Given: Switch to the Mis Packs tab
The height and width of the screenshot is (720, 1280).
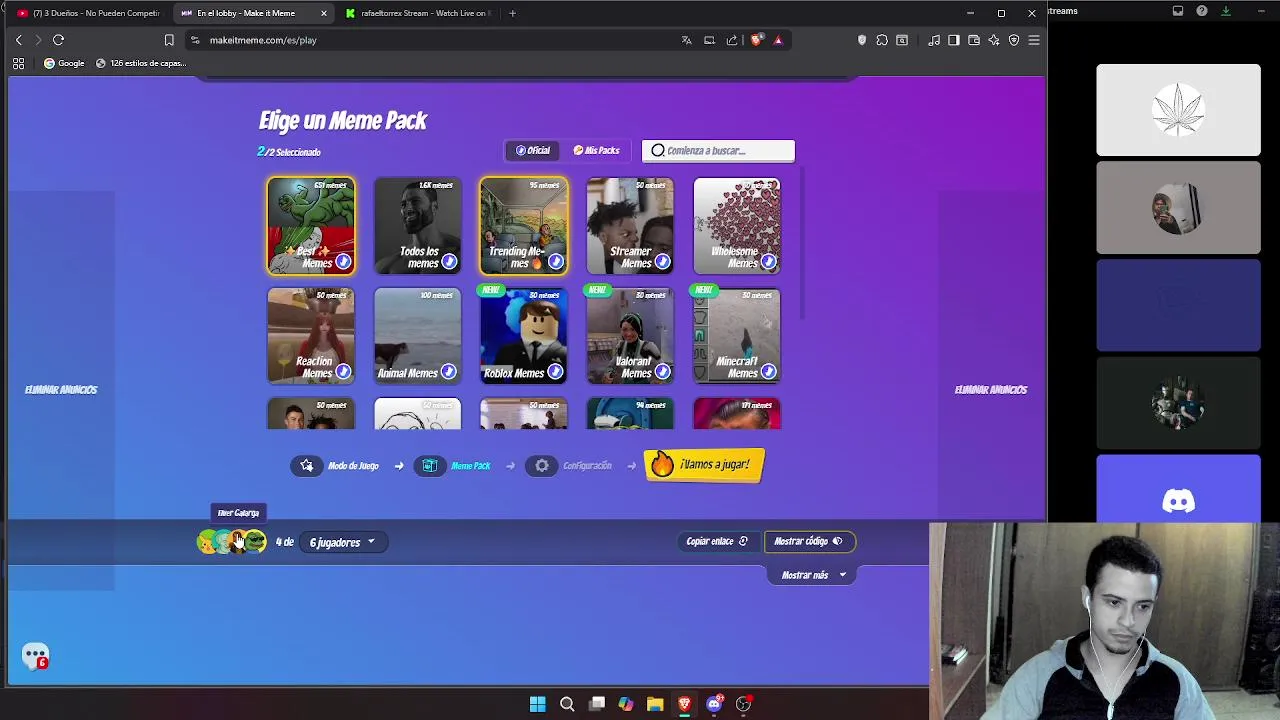Looking at the screenshot, I should tap(596, 150).
